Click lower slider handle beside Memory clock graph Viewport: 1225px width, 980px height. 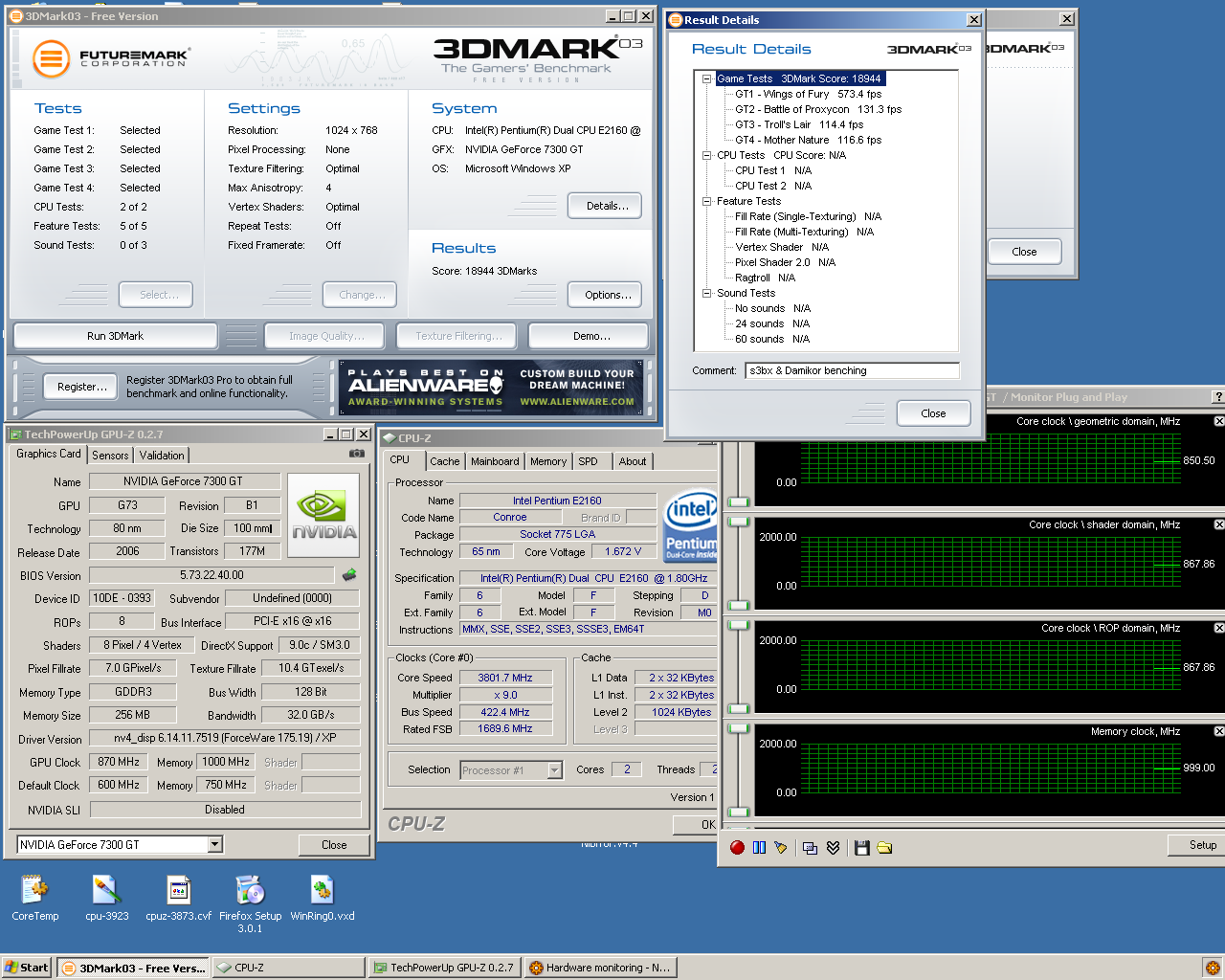(x=738, y=812)
